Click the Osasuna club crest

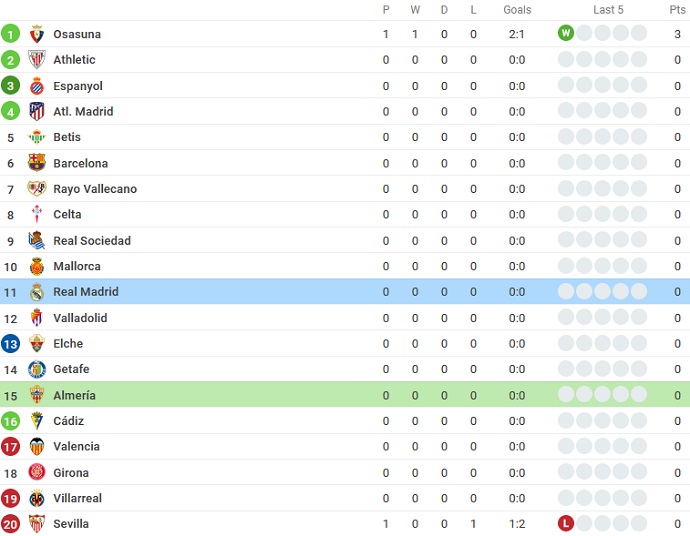[x=37, y=34]
